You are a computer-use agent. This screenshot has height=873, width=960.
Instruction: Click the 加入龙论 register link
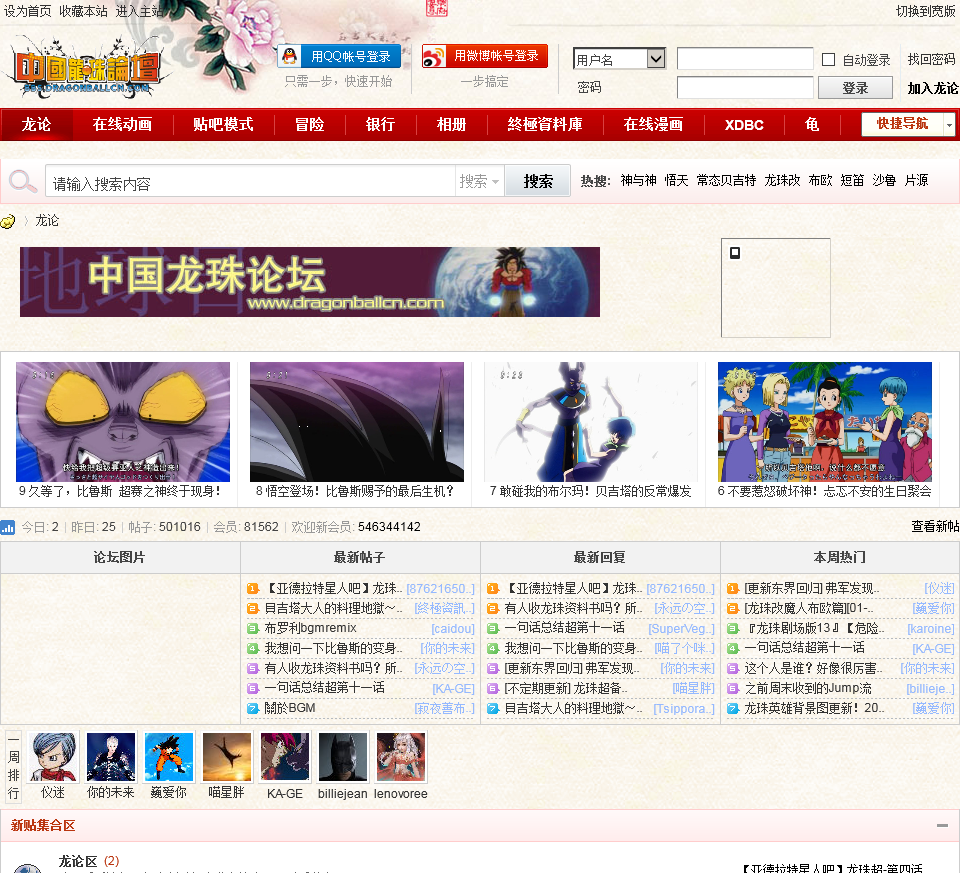point(932,88)
